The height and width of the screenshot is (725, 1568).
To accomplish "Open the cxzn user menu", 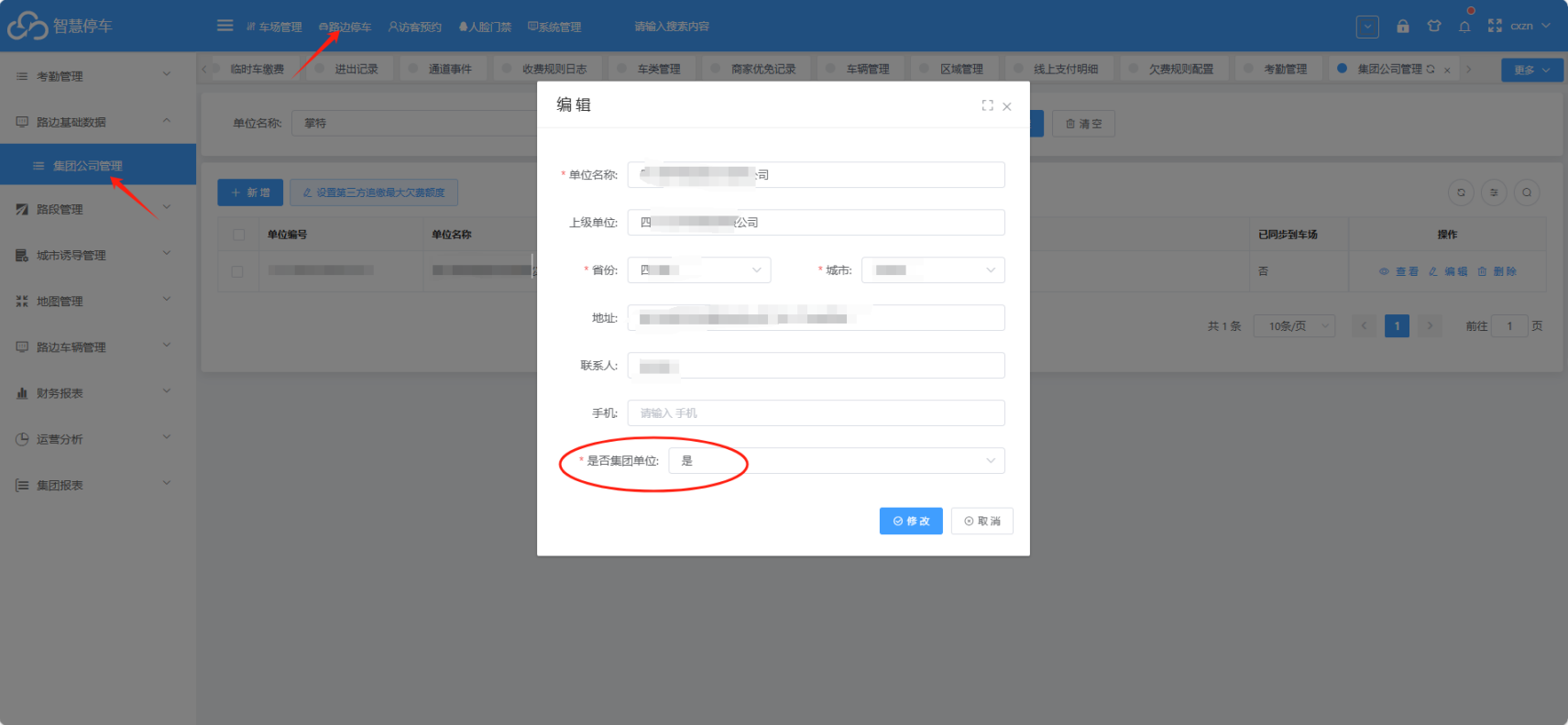I will 1530,26.
